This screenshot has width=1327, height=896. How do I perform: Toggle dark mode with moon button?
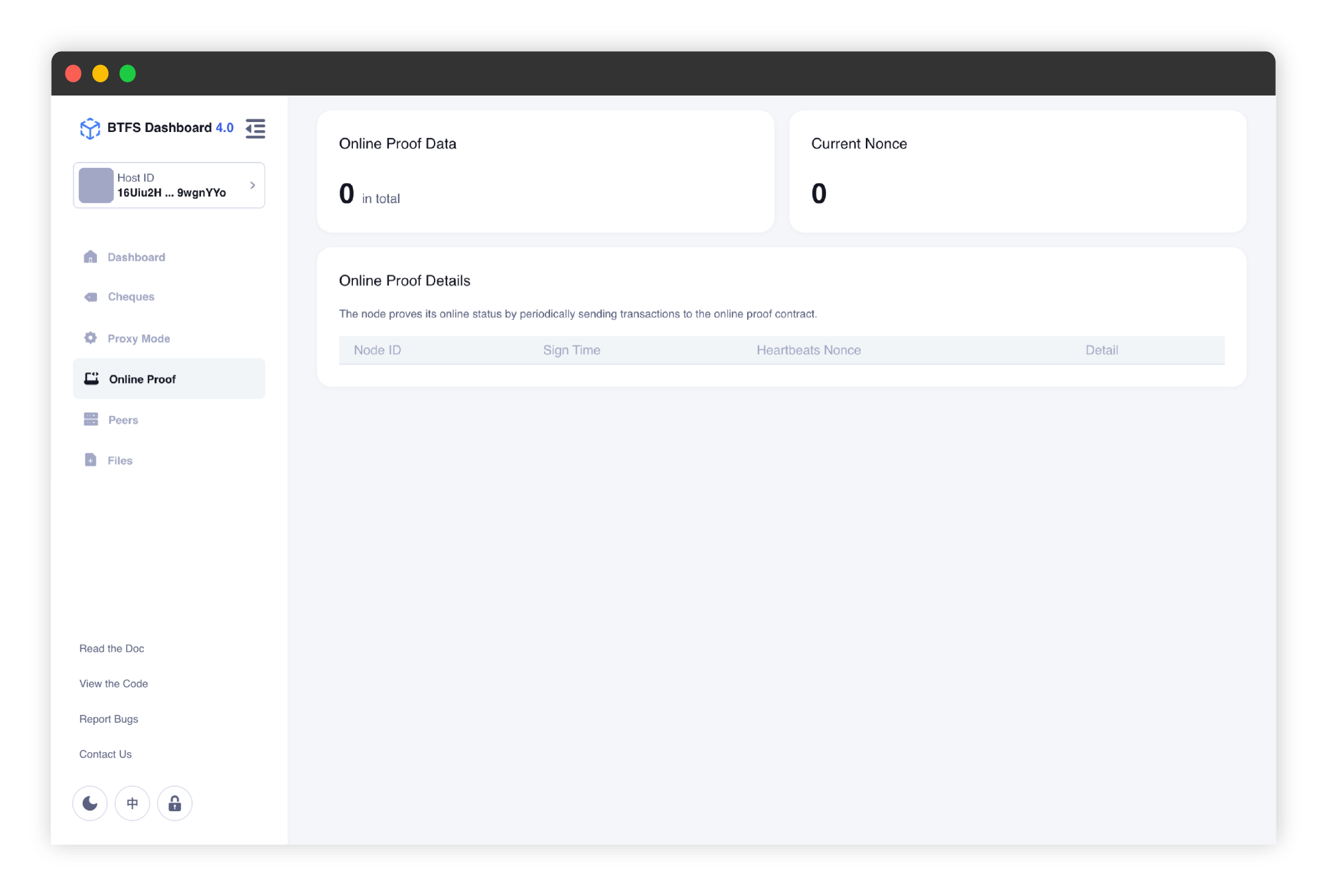tap(90, 803)
